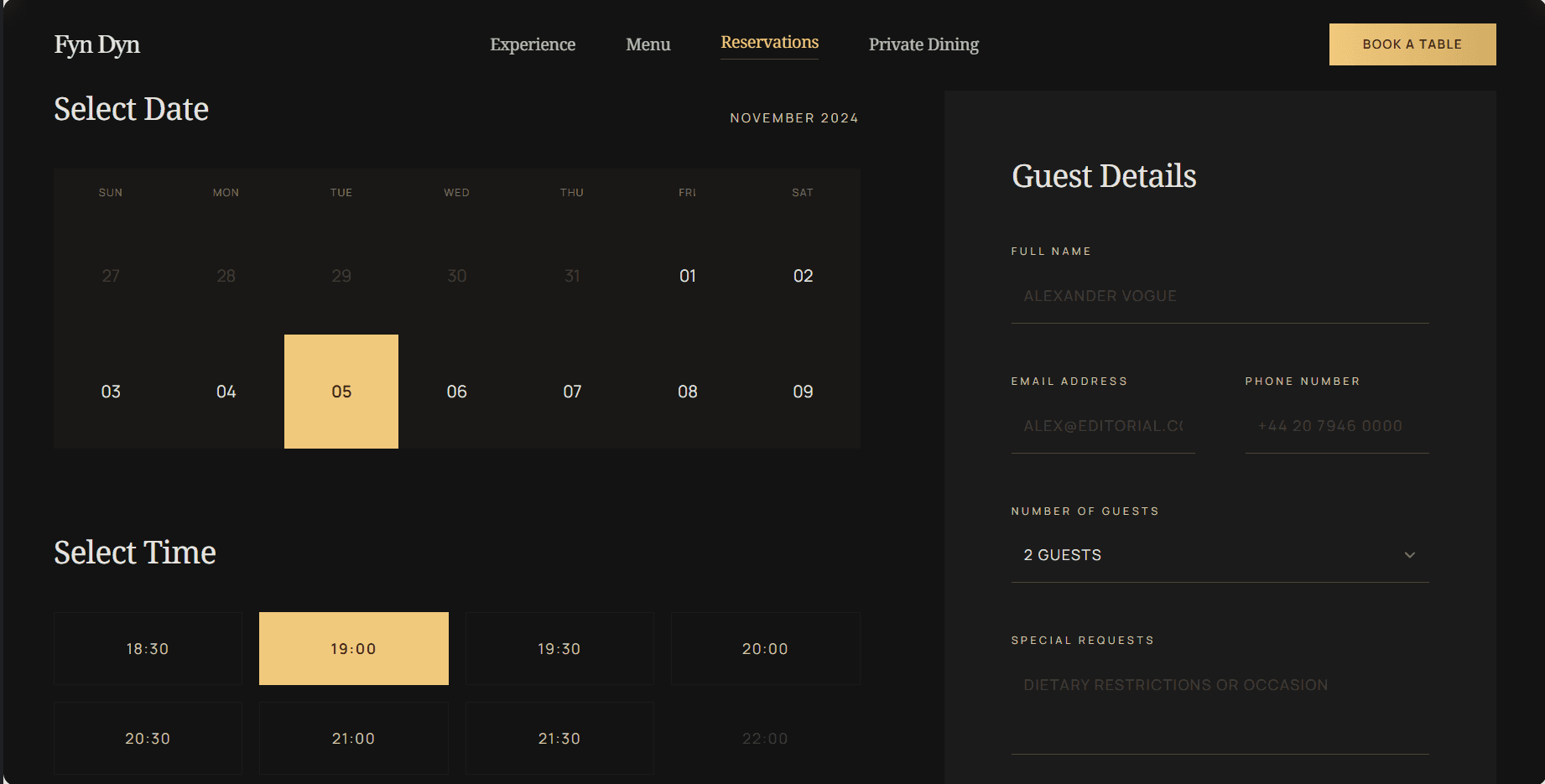This screenshot has width=1545, height=784.
Task: Choose date 08 in the calendar
Action: tap(687, 391)
